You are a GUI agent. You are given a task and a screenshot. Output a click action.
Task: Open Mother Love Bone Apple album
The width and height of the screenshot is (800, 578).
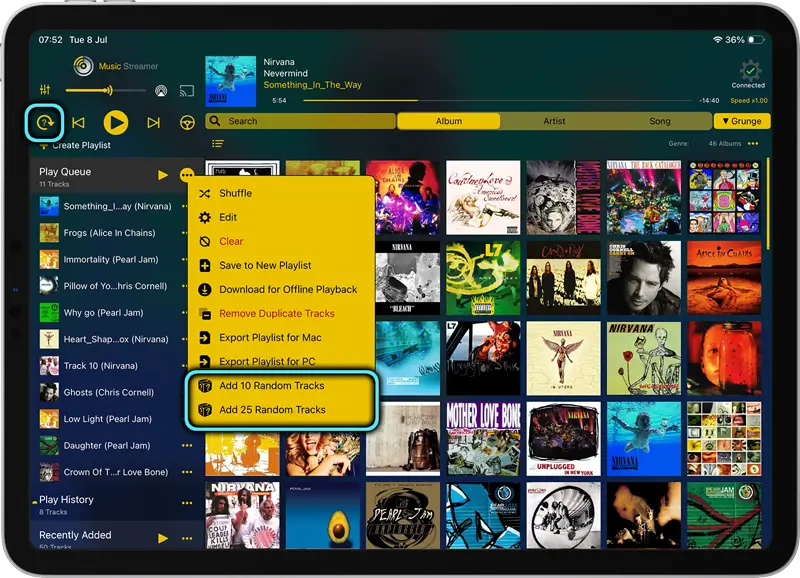[563, 197]
